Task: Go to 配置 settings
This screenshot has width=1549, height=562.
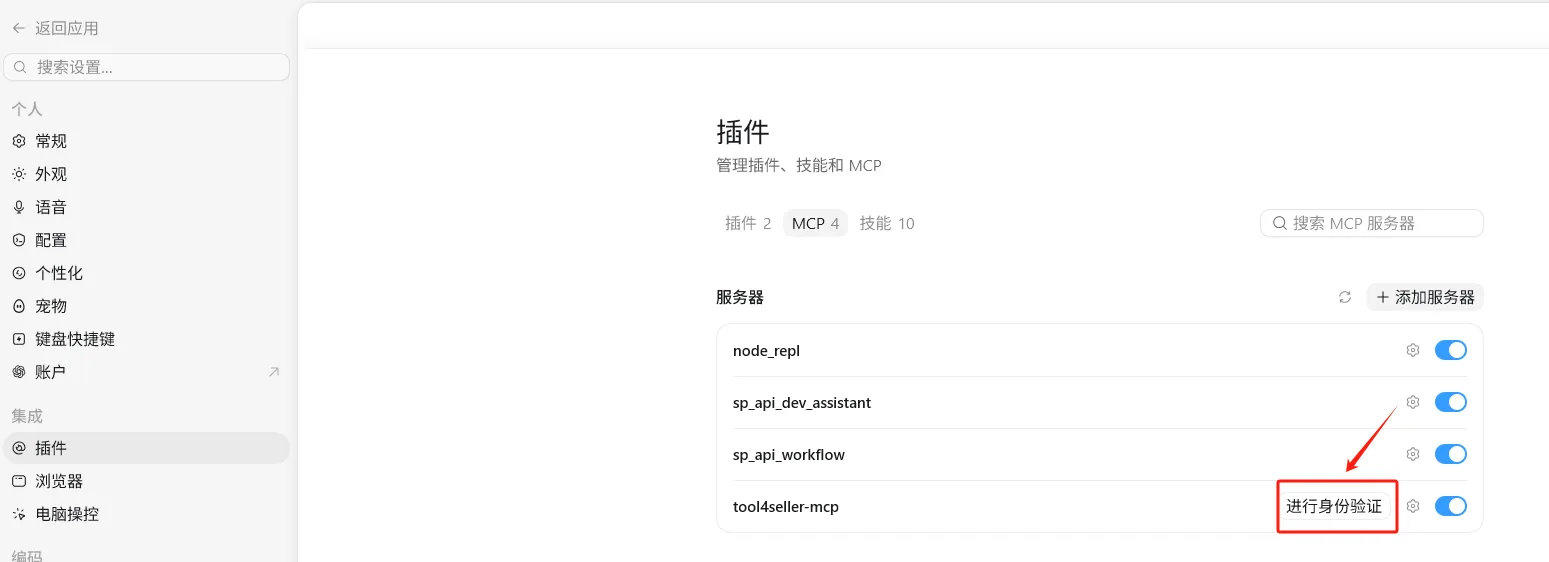Action: tap(146, 240)
